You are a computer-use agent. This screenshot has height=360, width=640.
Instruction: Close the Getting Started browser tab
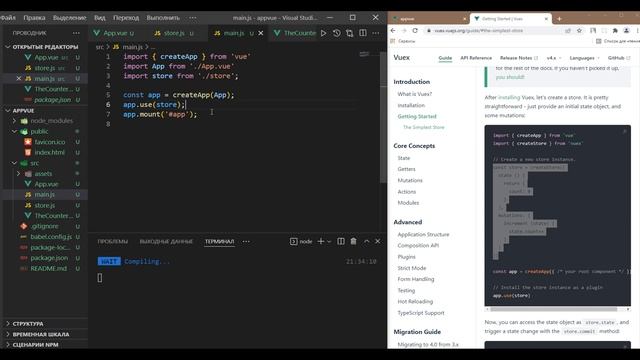point(546,19)
